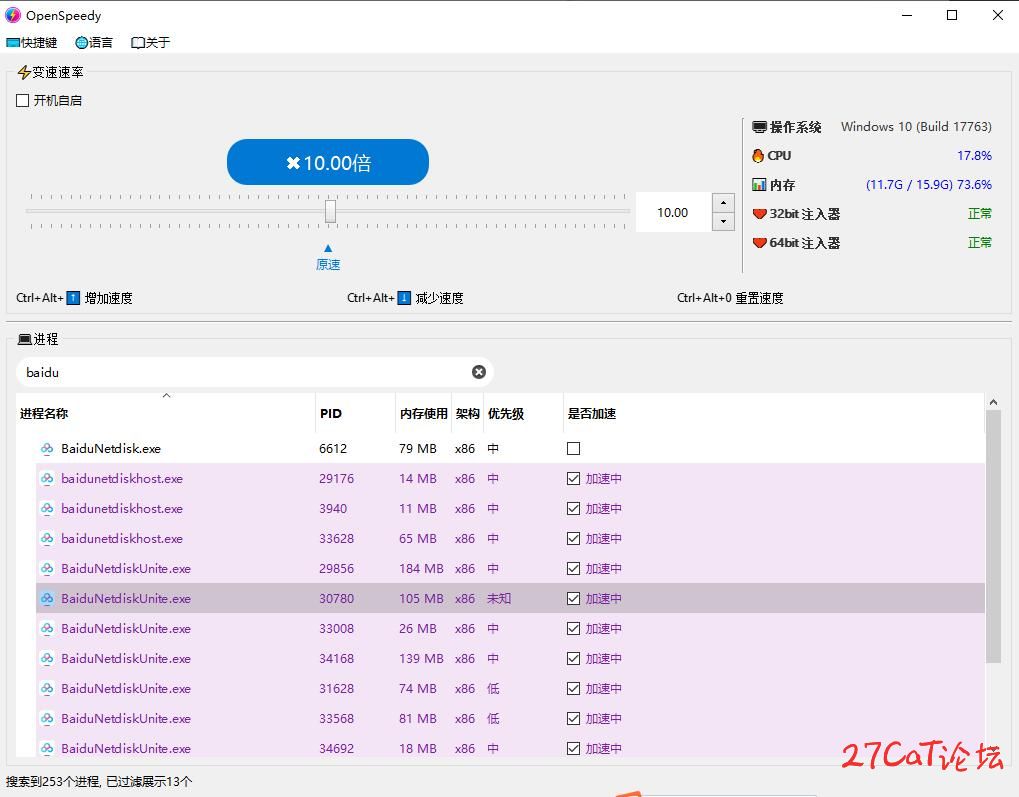1019x797 pixels.
Task: Click the 原速 original speed marker
Action: coord(328,258)
